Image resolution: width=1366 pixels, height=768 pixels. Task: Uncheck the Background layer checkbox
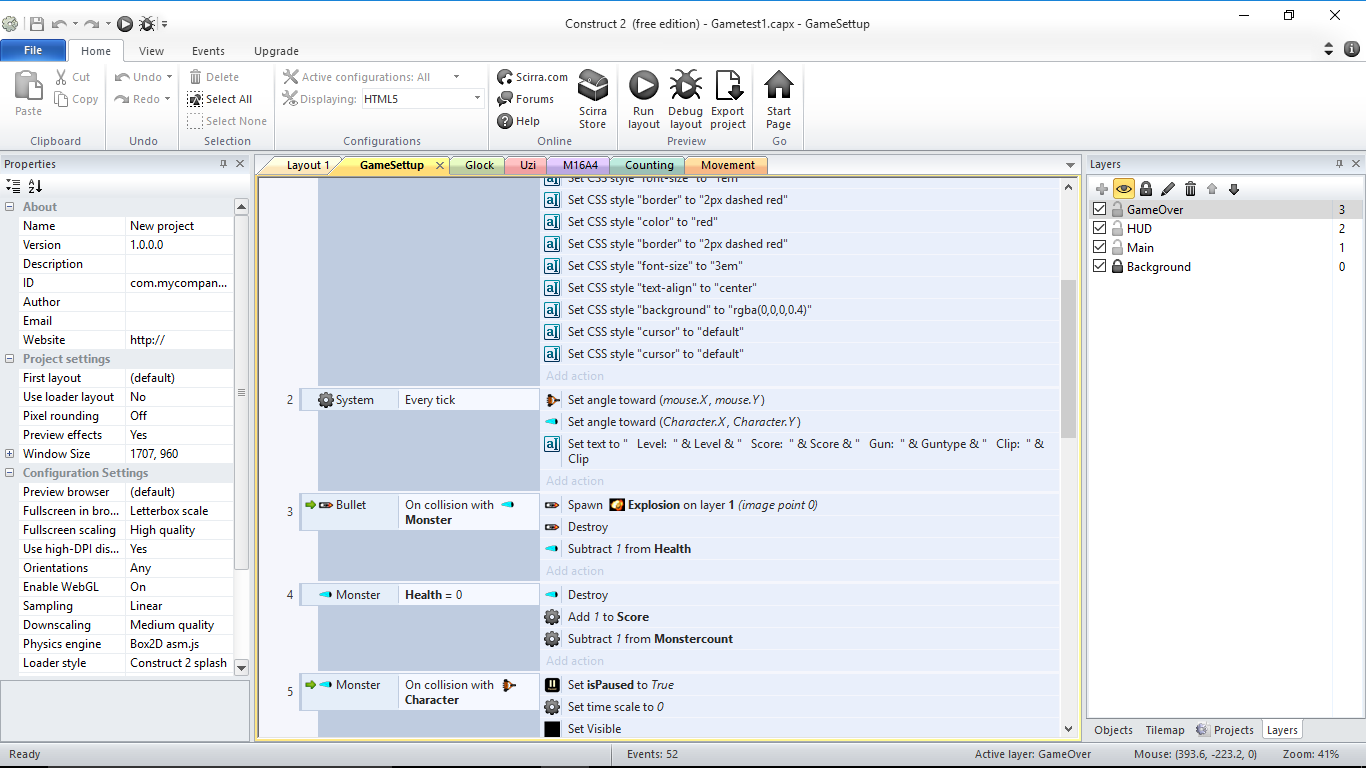(x=1100, y=267)
